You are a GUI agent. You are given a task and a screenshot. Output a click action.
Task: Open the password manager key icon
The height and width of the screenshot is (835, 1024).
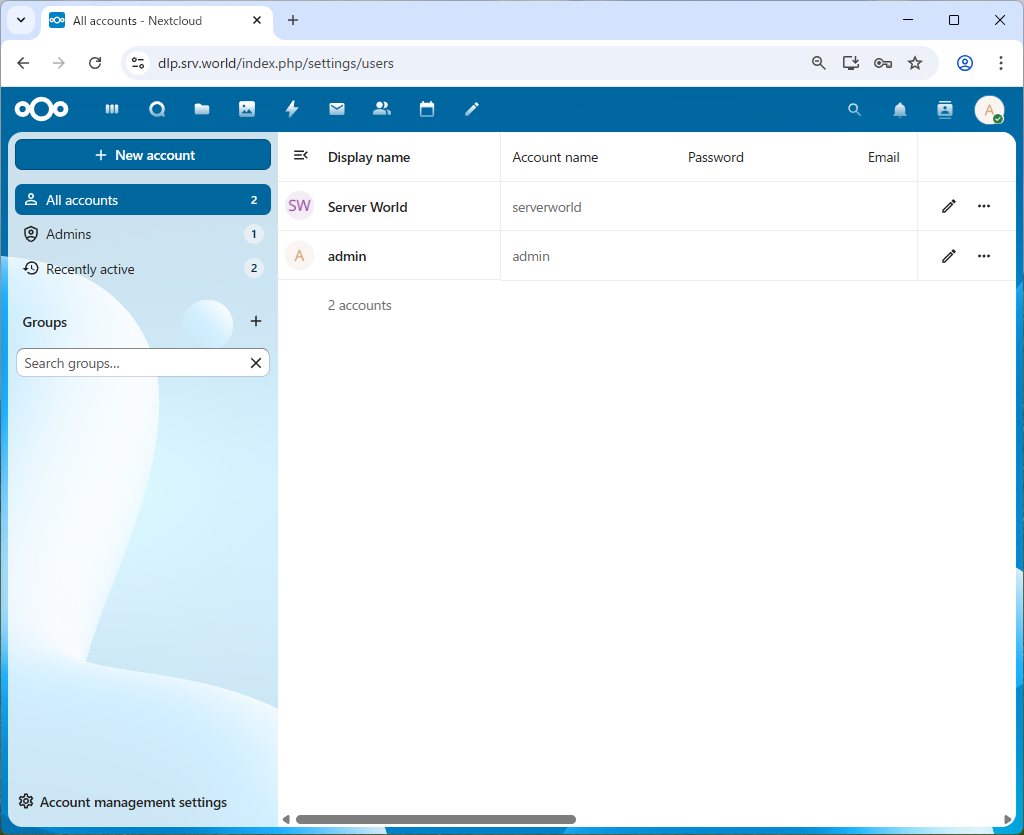click(883, 63)
